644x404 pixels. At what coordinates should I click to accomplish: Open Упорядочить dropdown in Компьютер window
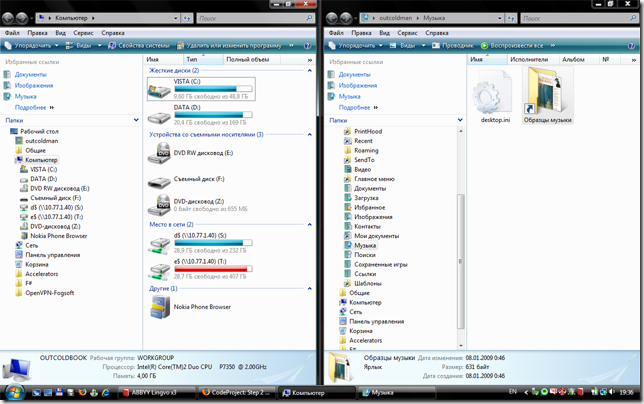(x=31, y=46)
